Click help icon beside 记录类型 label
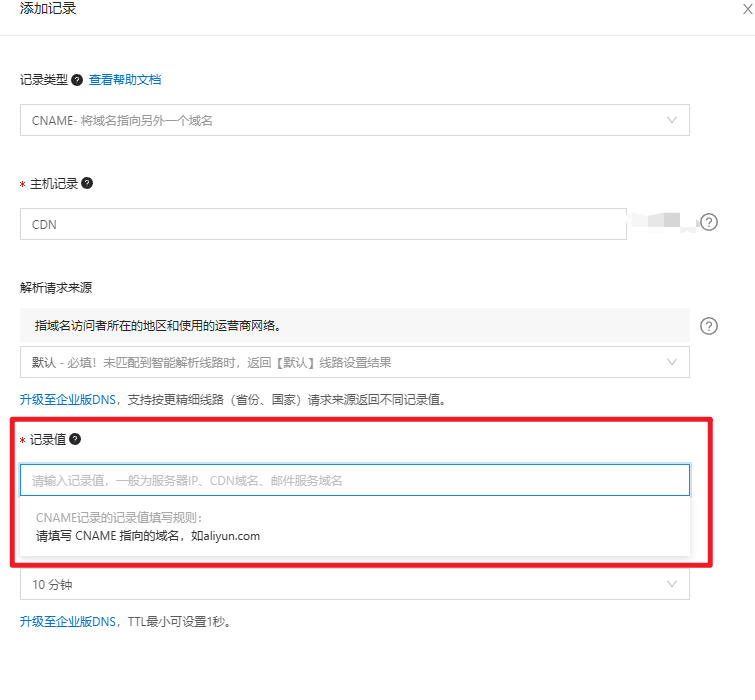This screenshot has width=755, height=700. click(x=77, y=80)
